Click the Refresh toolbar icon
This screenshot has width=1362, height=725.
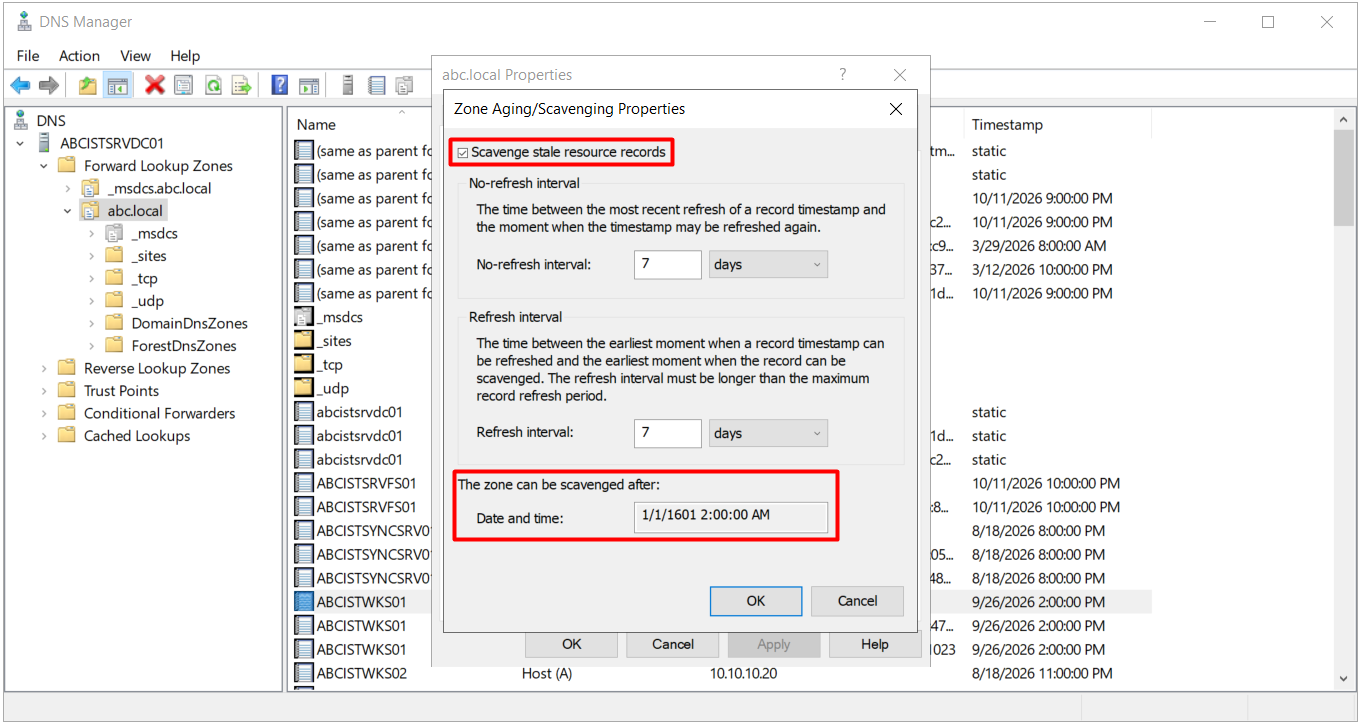coord(213,85)
